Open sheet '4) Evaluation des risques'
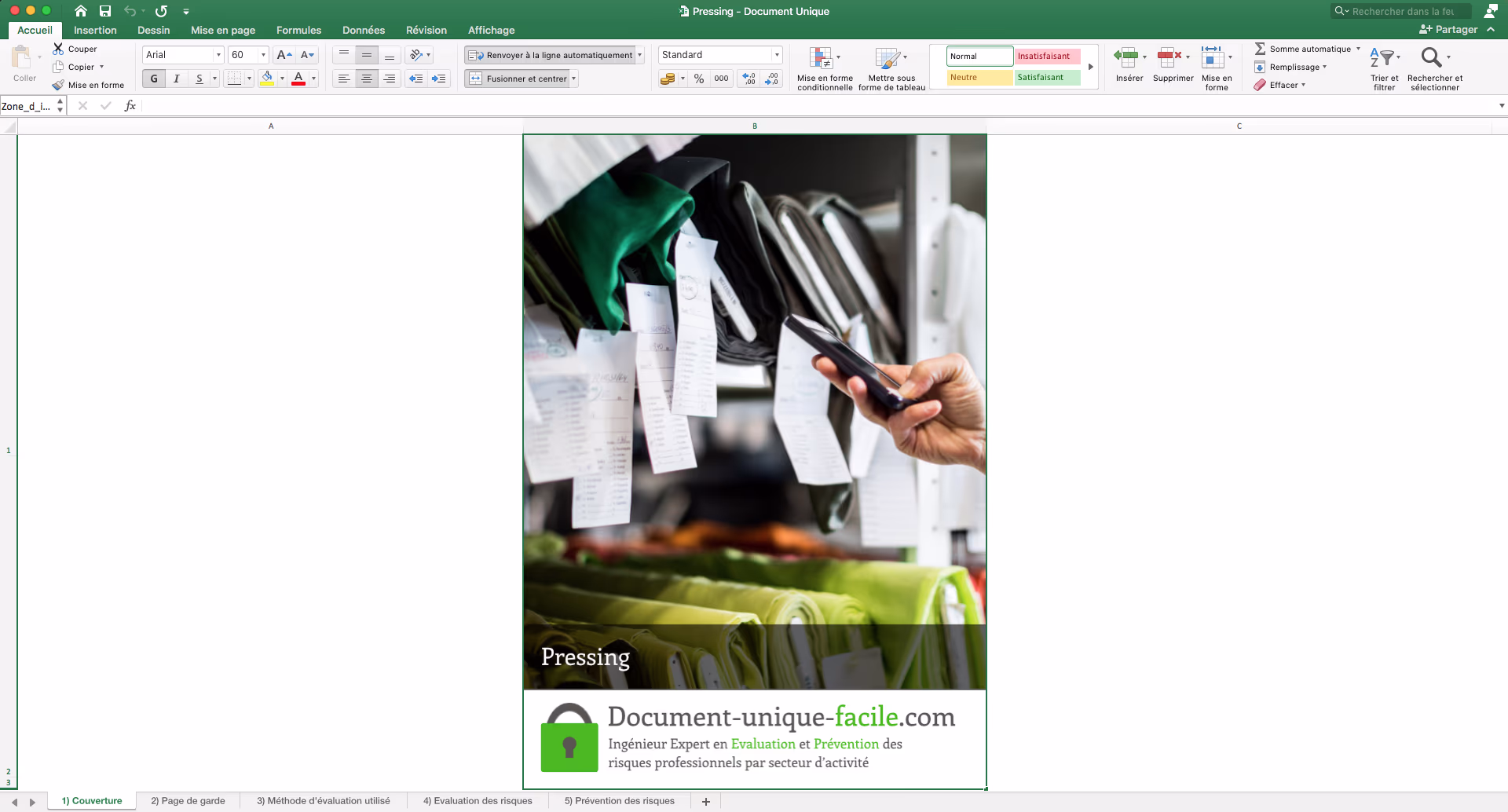Viewport: 1508px width, 812px height. 478,801
